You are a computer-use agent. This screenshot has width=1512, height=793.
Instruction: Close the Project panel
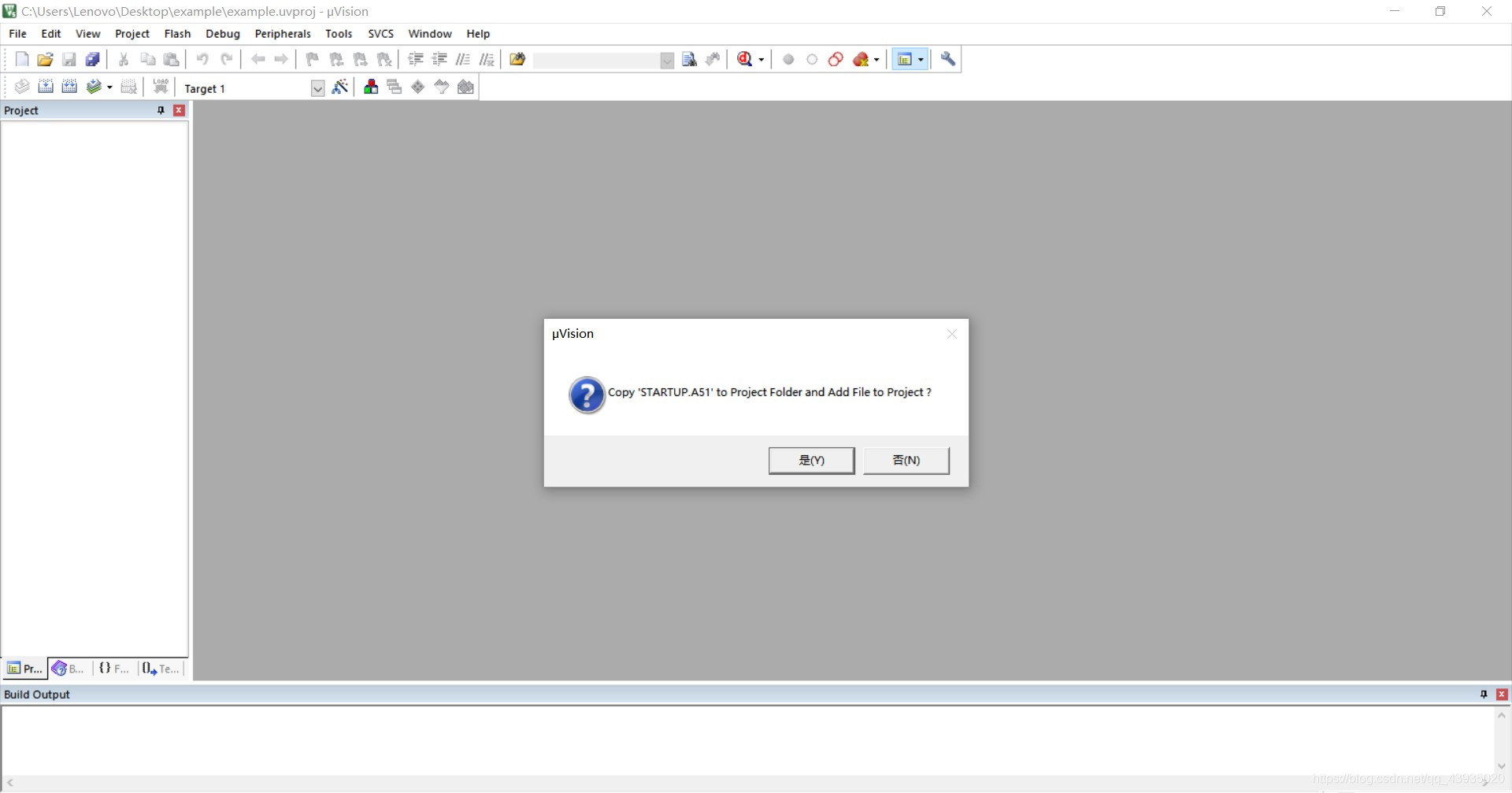[x=179, y=110]
